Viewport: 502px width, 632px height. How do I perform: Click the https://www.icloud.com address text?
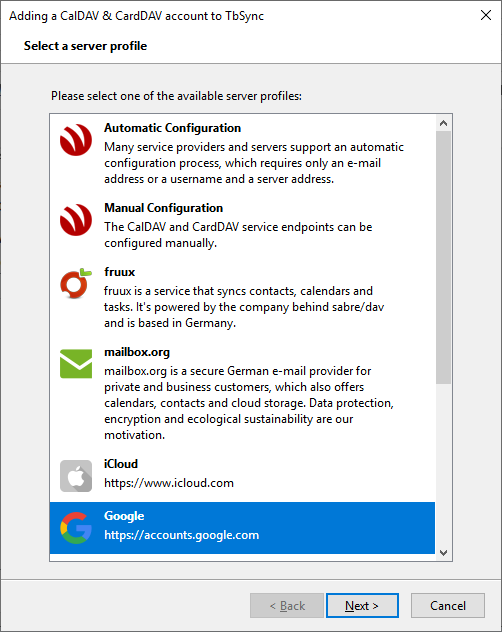pos(169,483)
